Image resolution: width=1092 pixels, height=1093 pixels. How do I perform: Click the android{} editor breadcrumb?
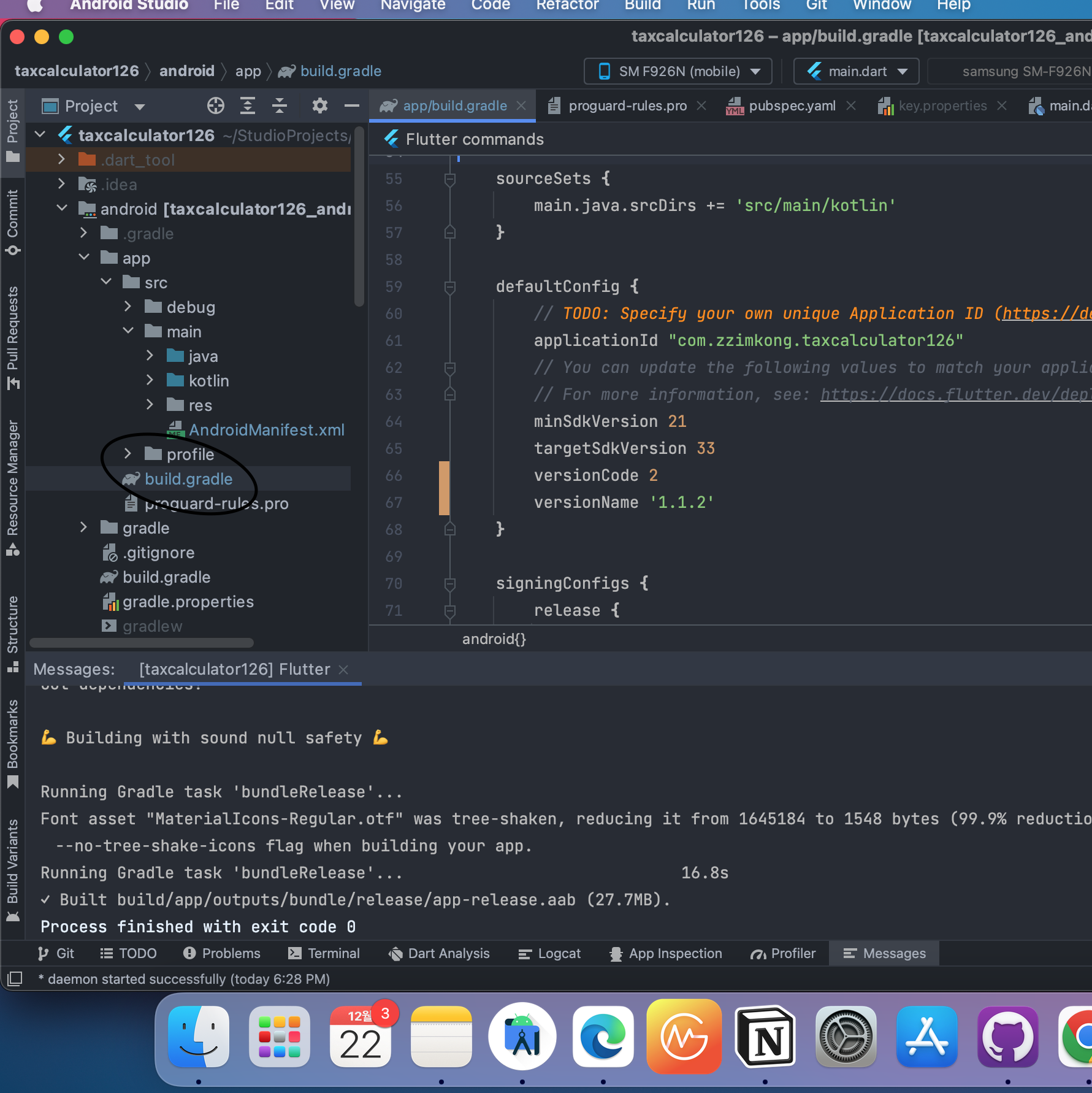494,639
